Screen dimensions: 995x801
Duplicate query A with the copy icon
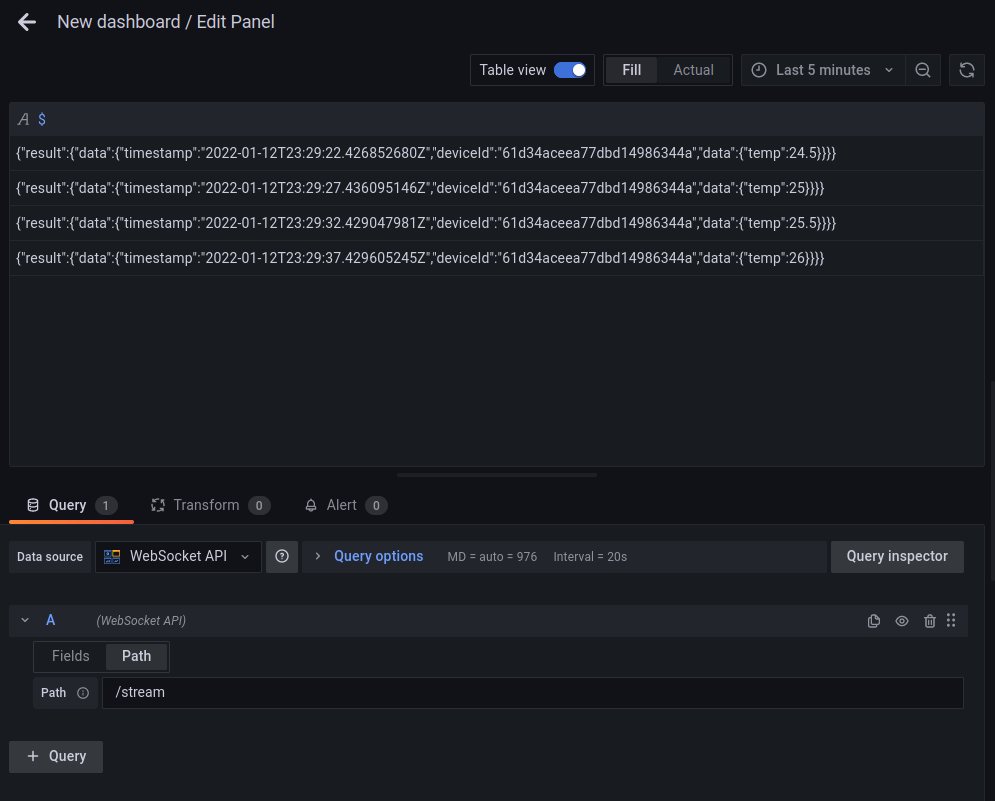click(874, 621)
